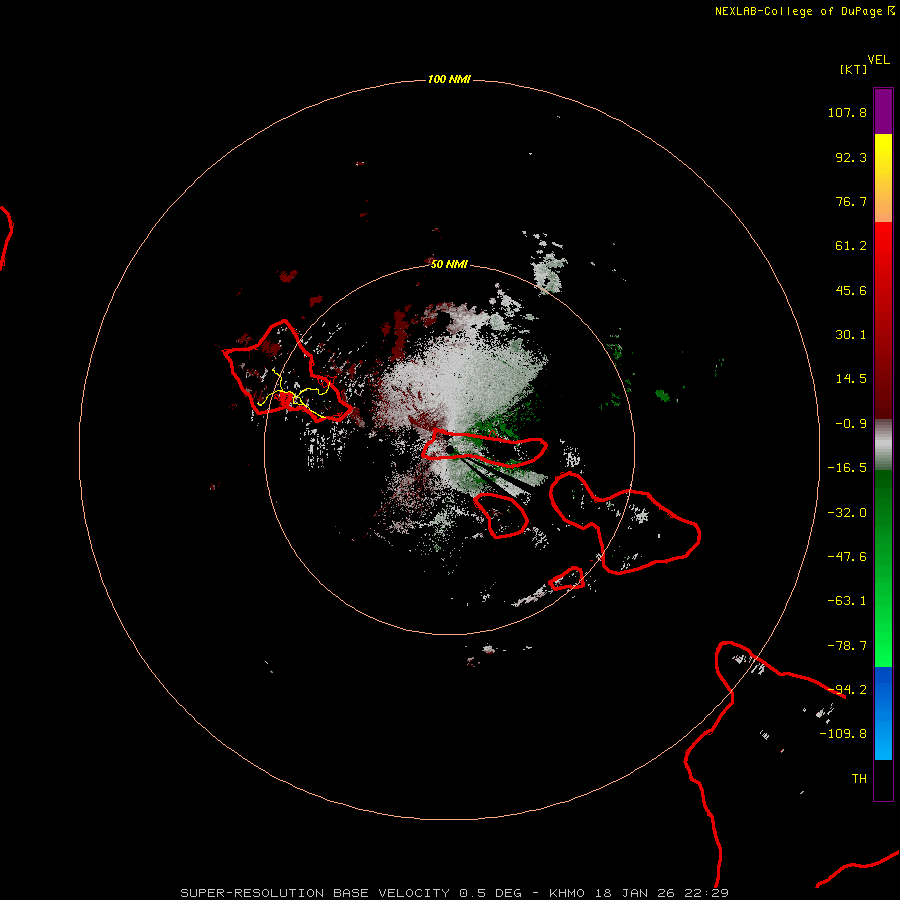Select the 76.7 scale value
Viewport: 900px width, 900px height.
pyautogui.click(x=851, y=201)
